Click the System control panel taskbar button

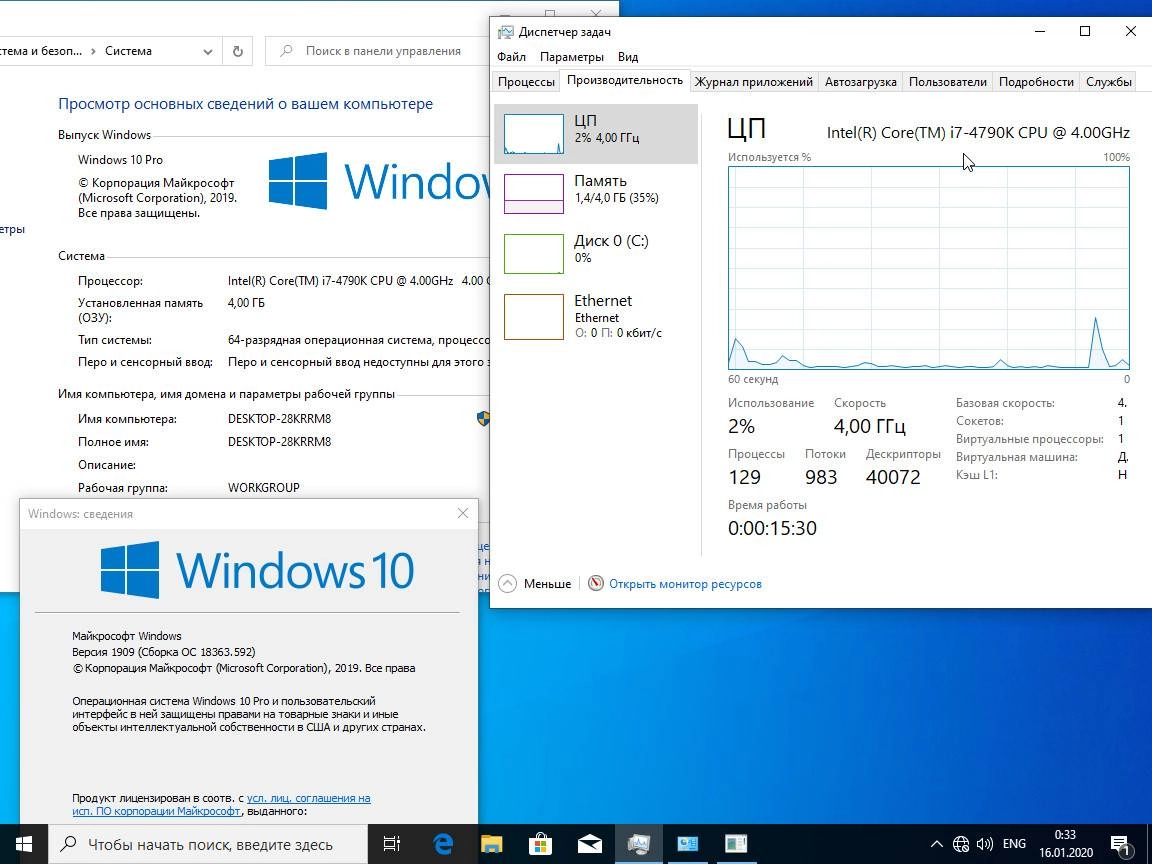click(x=688, y=844)
